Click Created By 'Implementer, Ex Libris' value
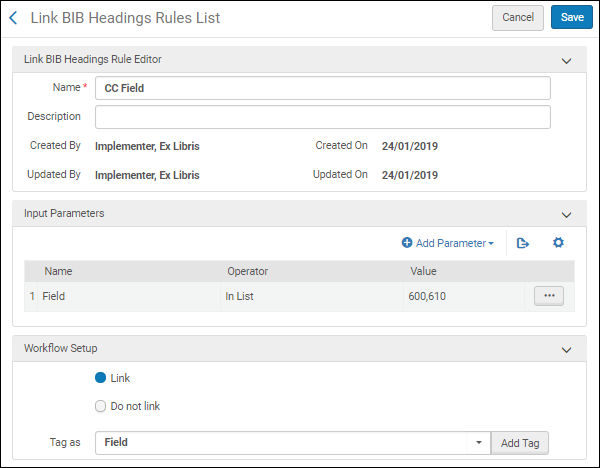Viewport: 600px width, 468px height. click(x=147, y=146)
